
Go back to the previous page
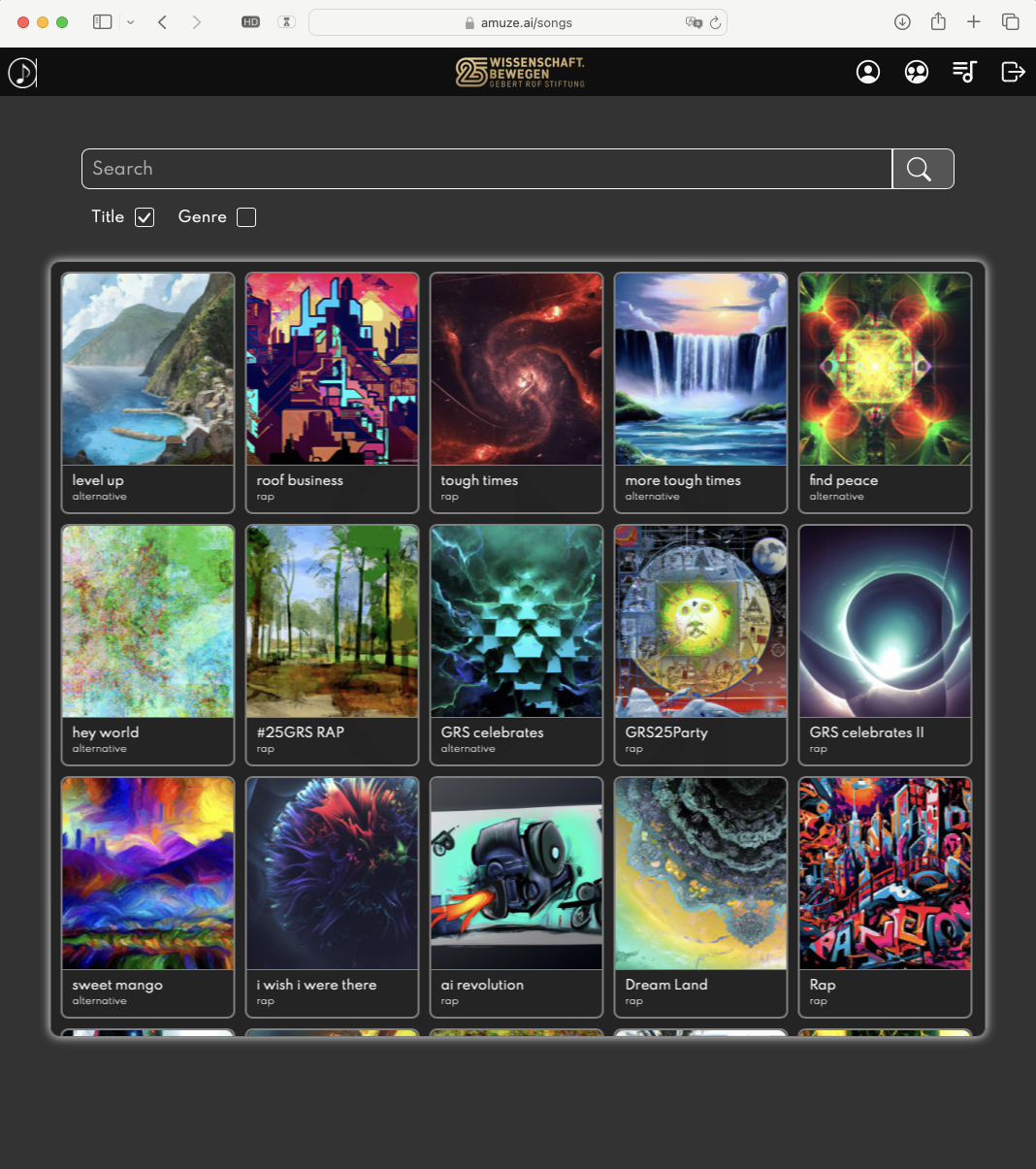click(x=163, y=22)
